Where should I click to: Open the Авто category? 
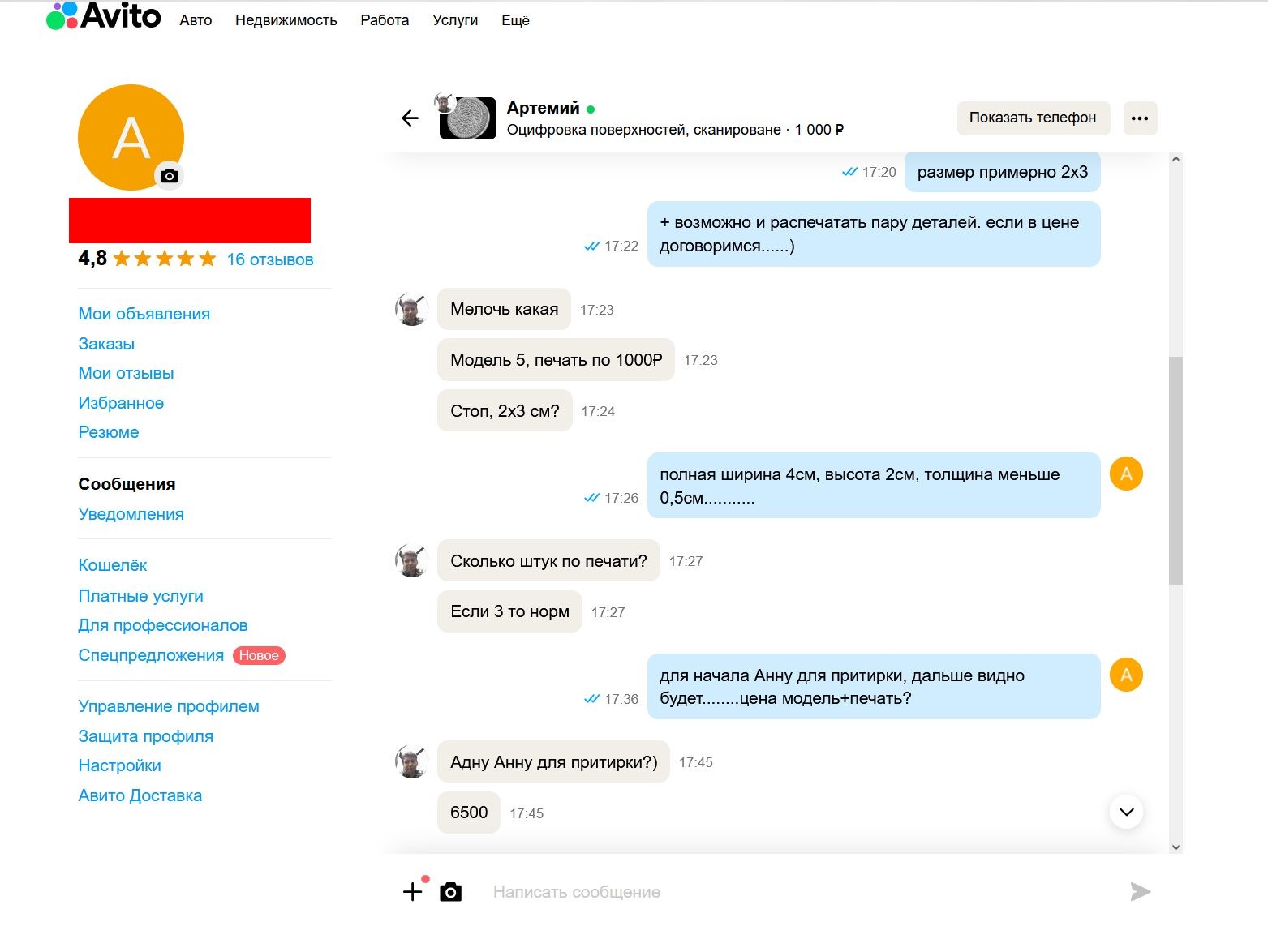point(196,20)
